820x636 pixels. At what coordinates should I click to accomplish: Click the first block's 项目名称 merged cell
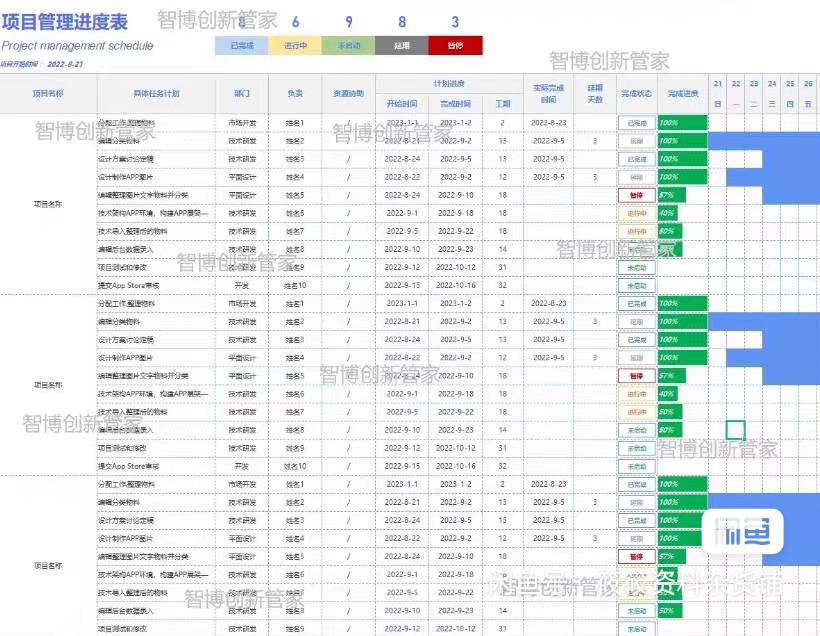pos(48,204)
